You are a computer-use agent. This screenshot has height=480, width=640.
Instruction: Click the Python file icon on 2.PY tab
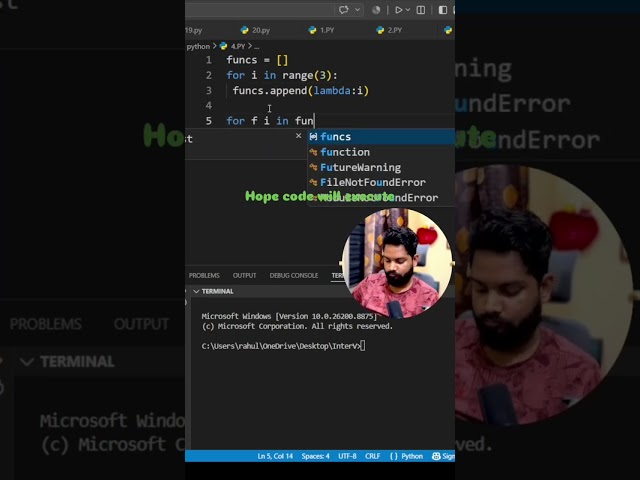coord(380,30)
